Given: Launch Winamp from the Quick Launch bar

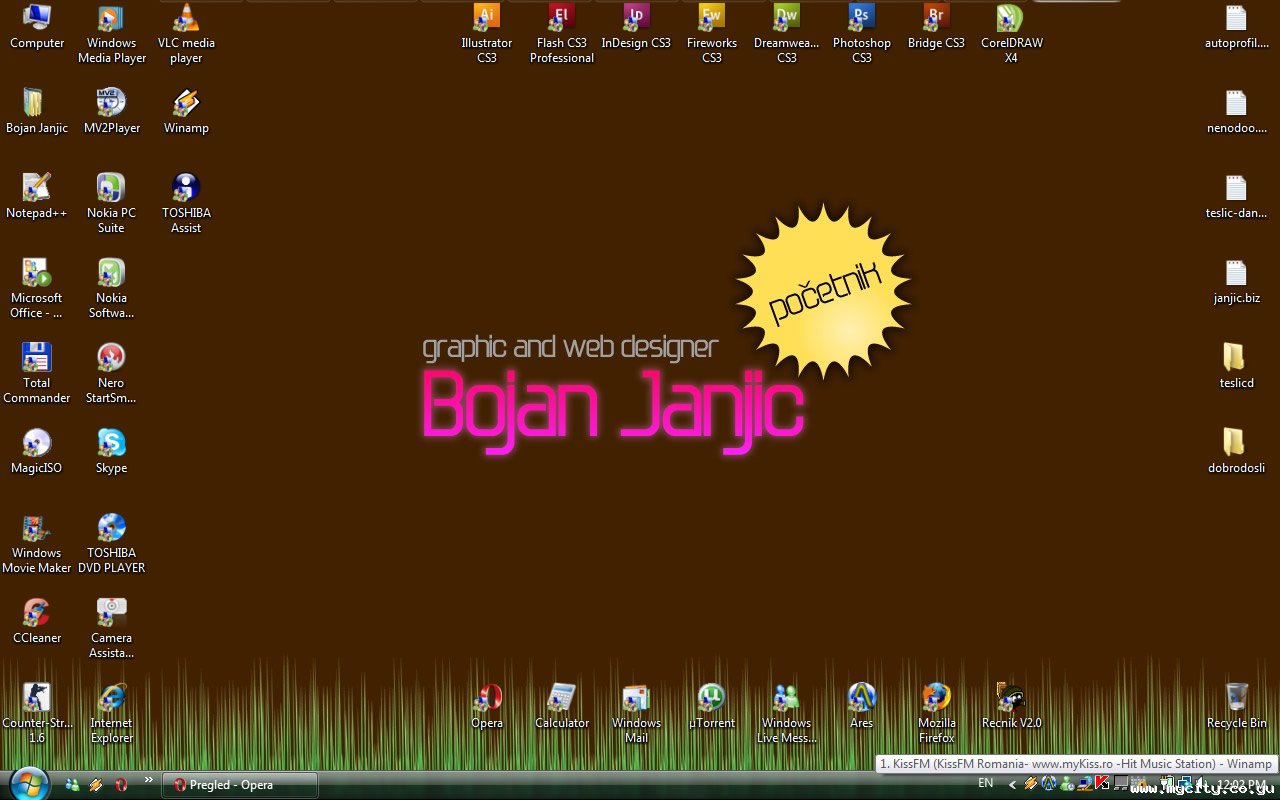Looking at the screenshot, I should coord(96,785).
